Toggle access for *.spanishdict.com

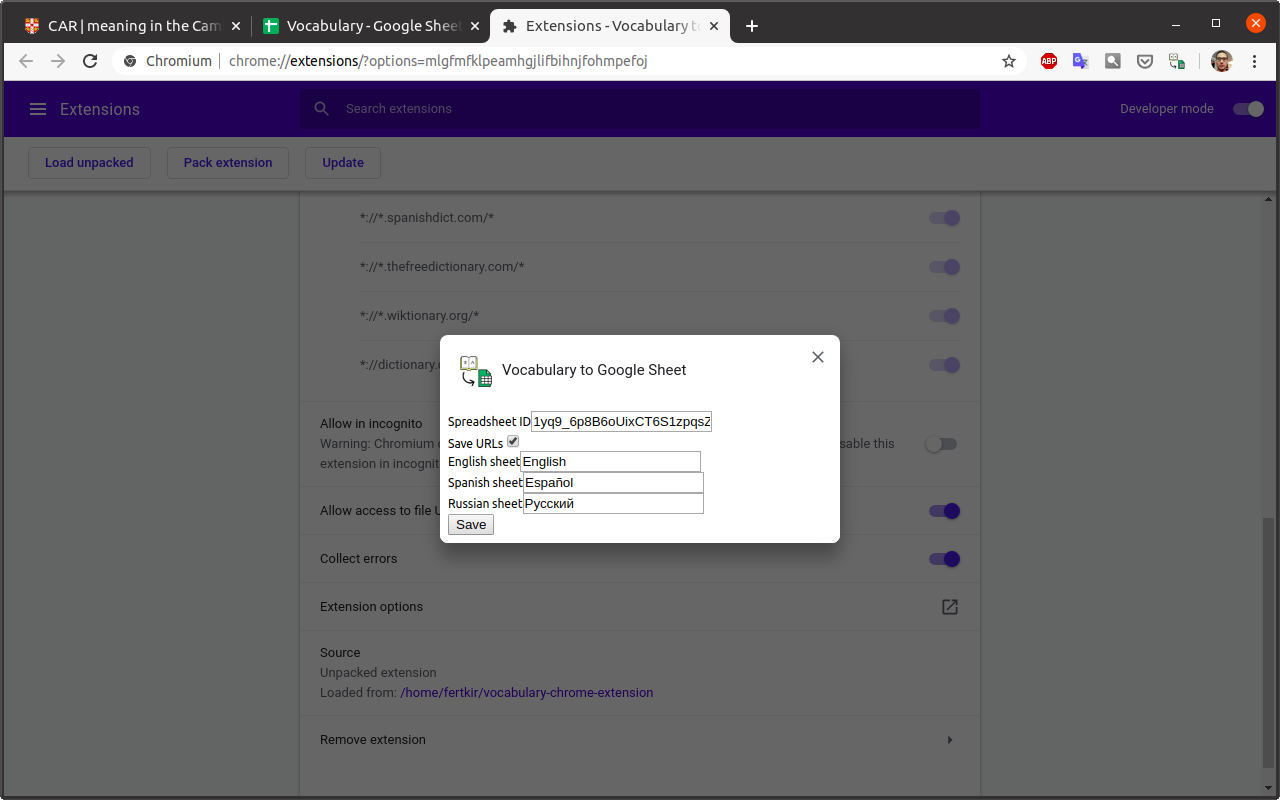click(944, 218)
